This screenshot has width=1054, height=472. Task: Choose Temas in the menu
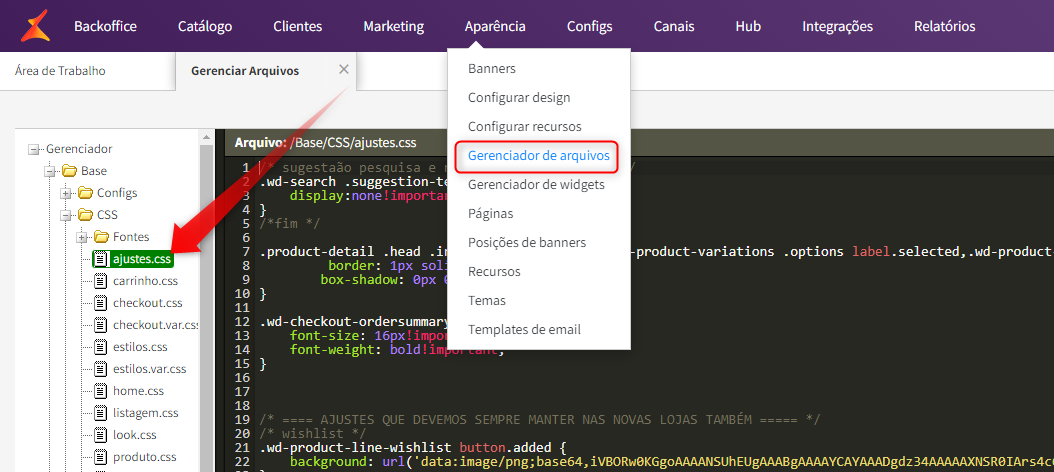[487, 301]
